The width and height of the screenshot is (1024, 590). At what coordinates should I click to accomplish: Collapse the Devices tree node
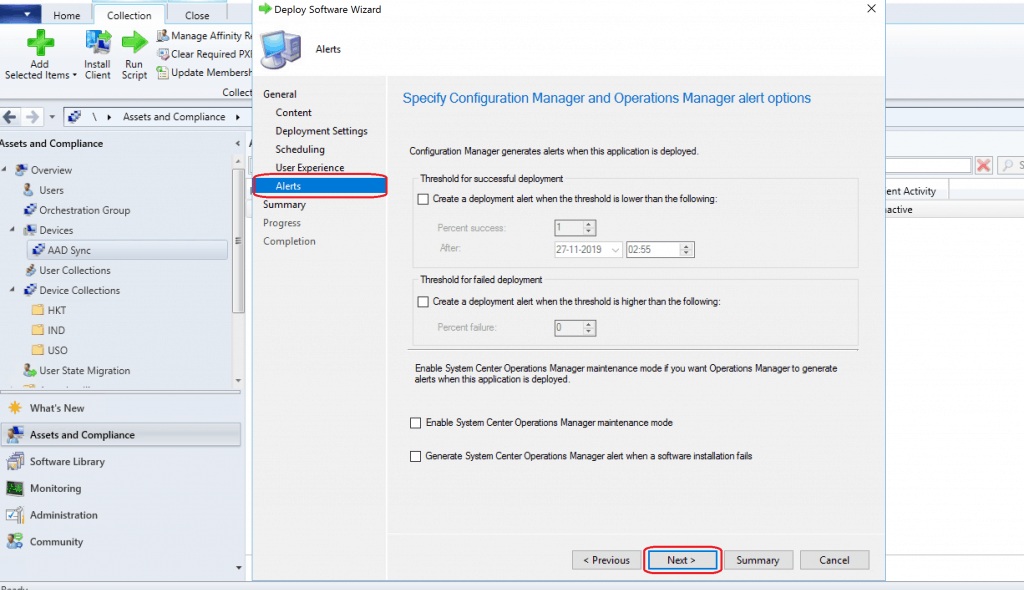(x=12, y=229)
